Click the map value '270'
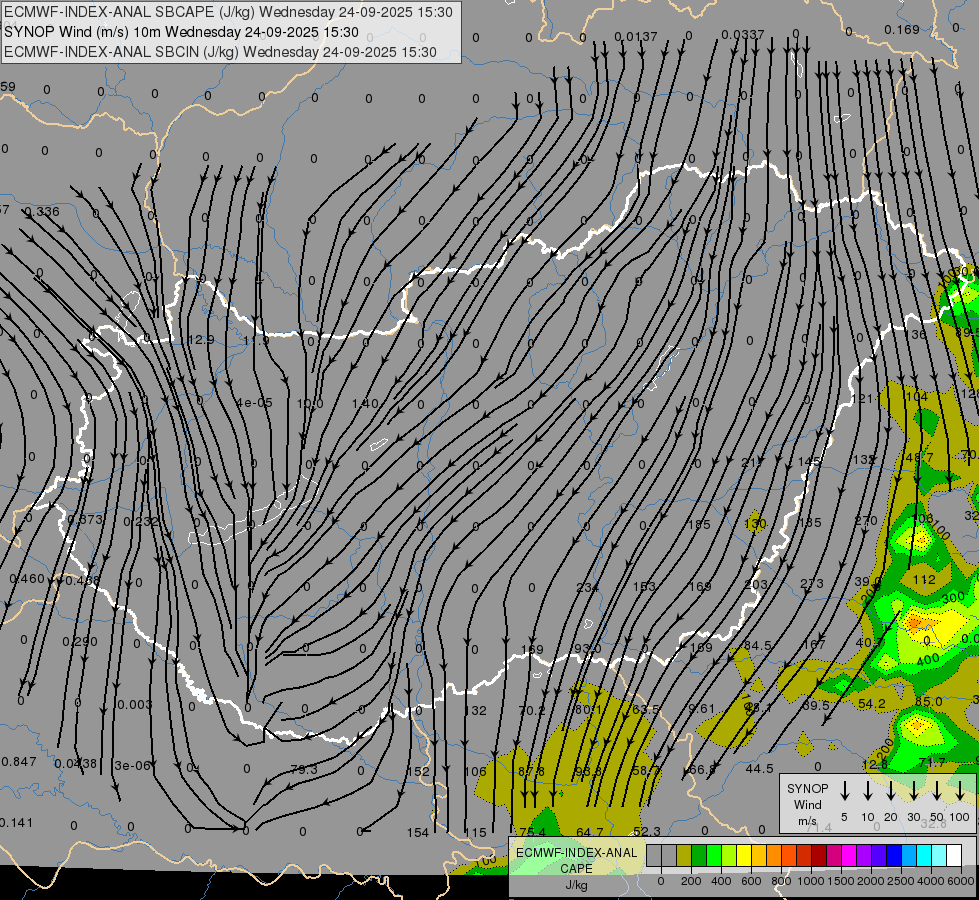Screen dimensions: 979x900 pyautogui.click(x=866, y=520)
